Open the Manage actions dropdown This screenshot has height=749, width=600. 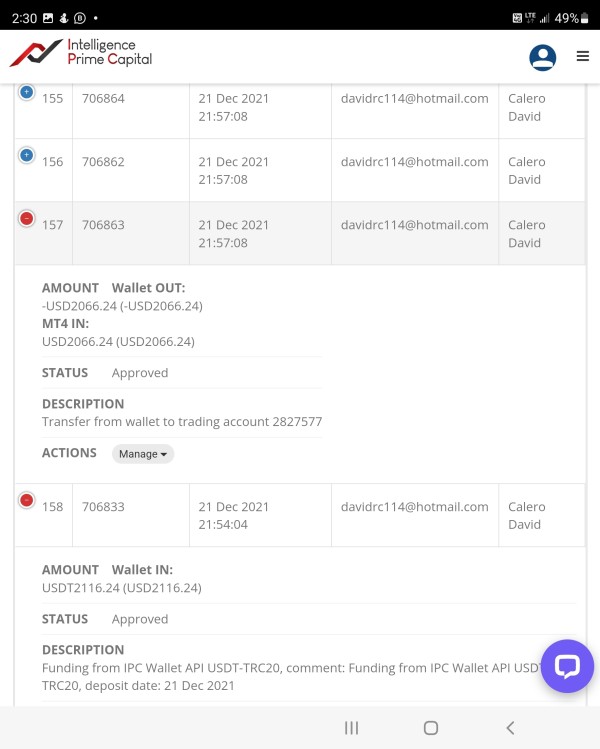pos(143,454)
